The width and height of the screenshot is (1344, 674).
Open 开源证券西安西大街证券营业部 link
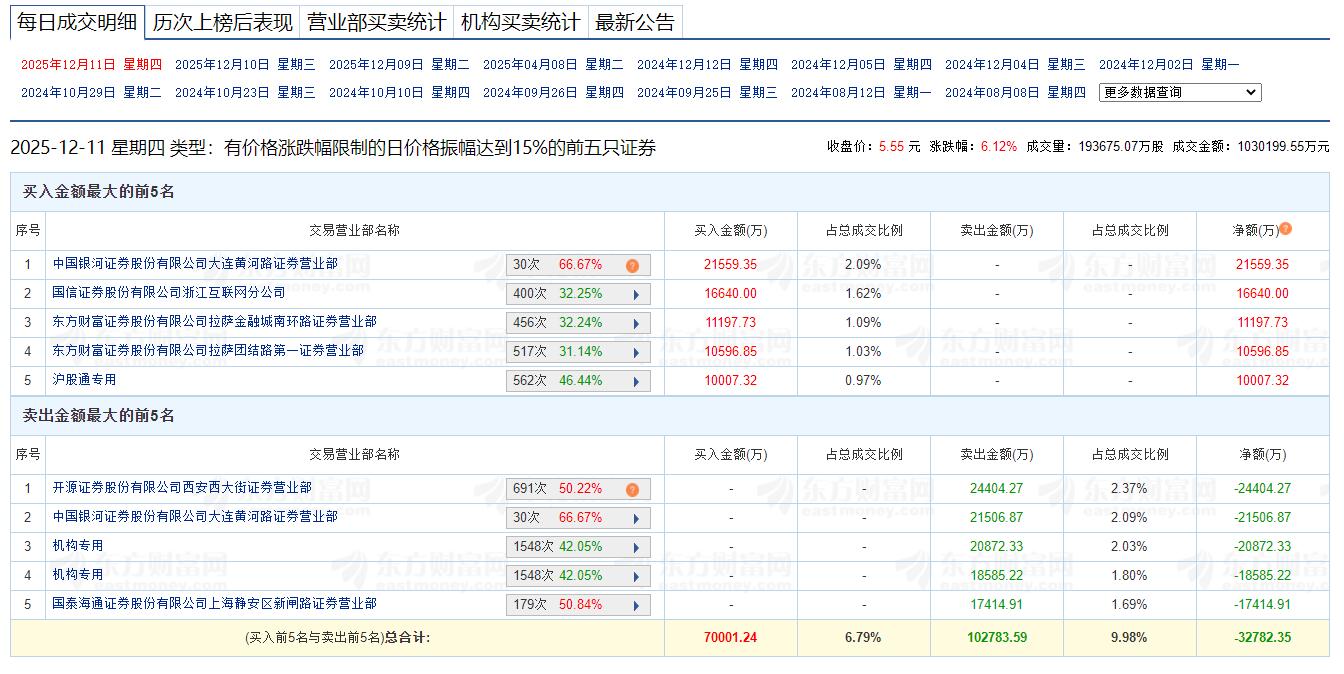[x=182, y=488]
